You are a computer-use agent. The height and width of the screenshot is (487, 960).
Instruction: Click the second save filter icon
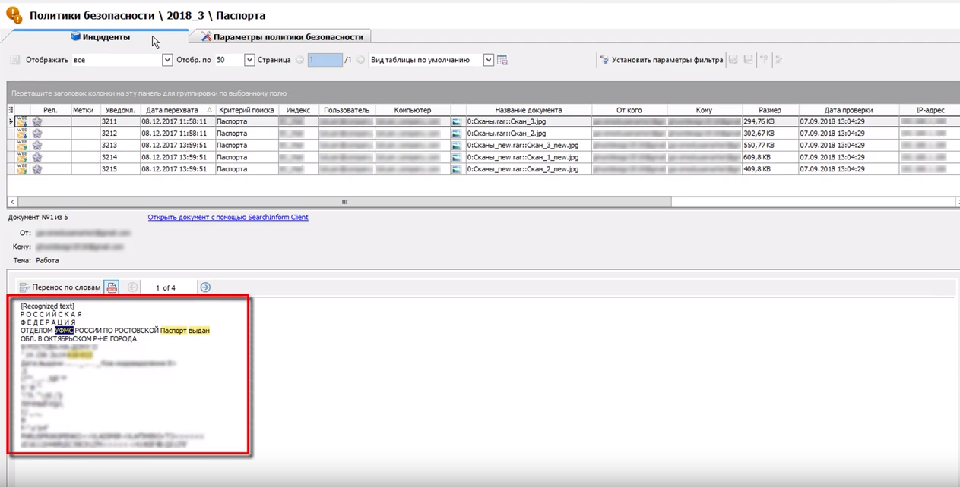pos(748,60)
